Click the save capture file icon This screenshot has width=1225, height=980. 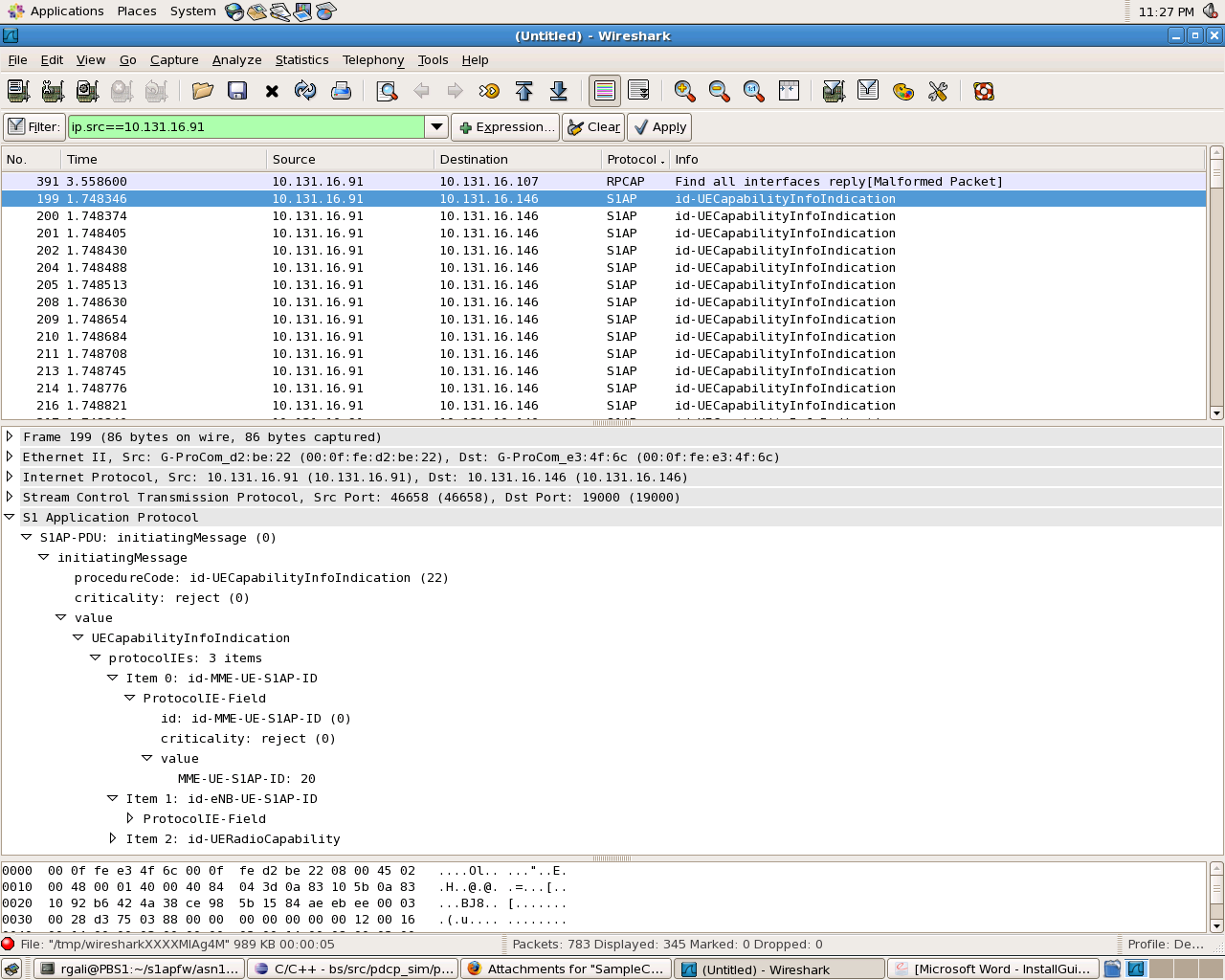point(237,91)
